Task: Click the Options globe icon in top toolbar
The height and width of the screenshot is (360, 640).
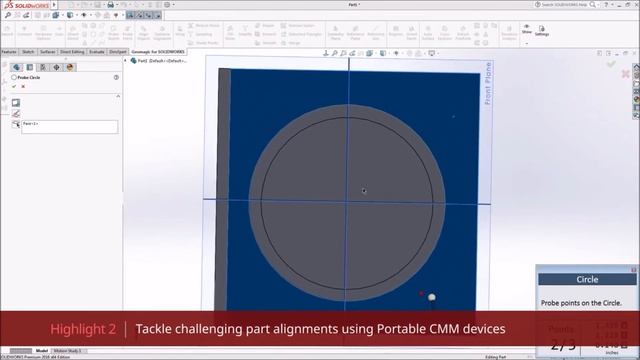Action: [x=167, y=5]
